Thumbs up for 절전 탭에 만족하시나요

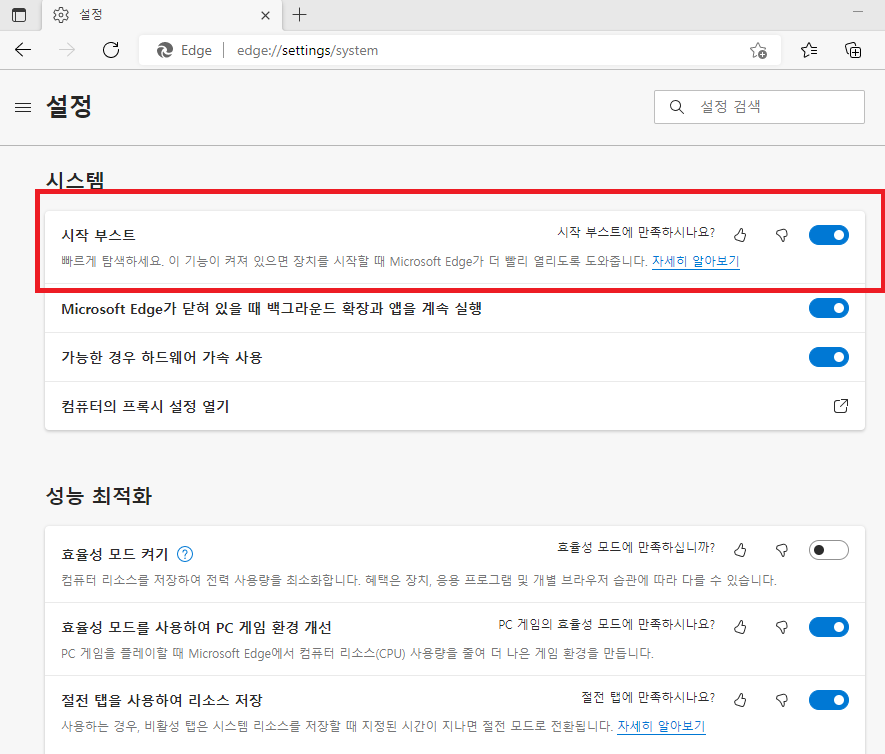pyautogui.click(x=741, y=700)
